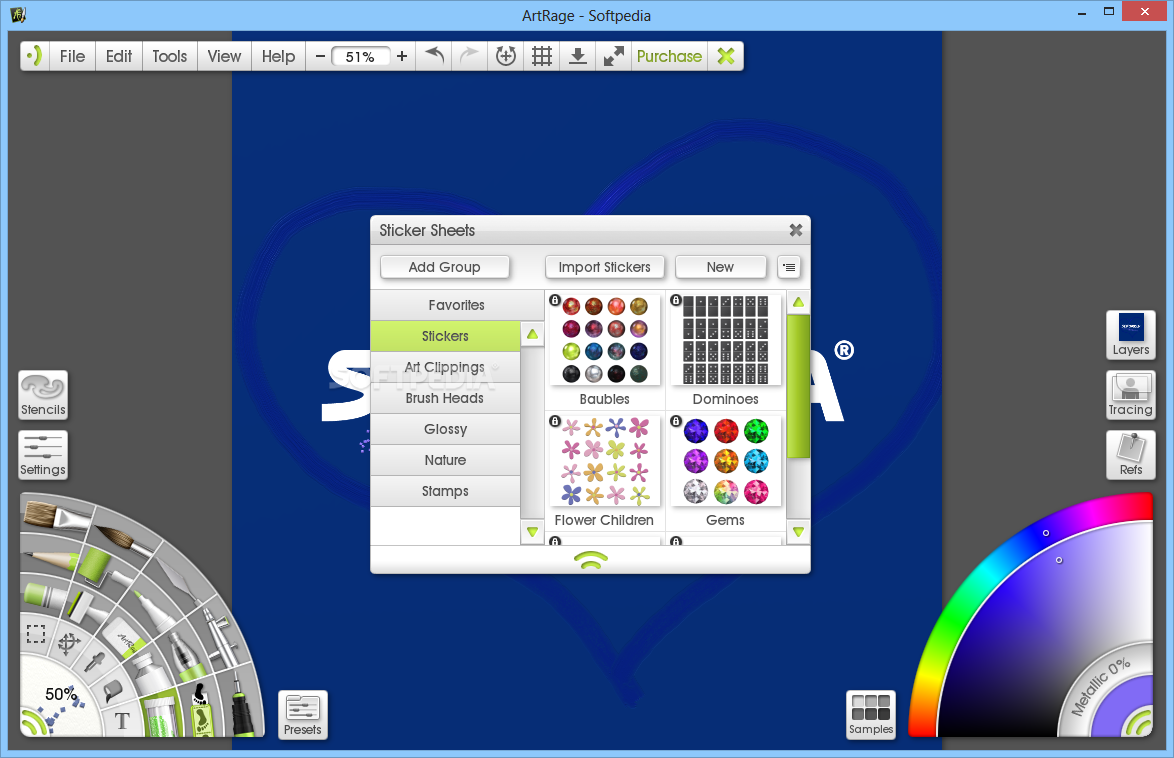Open the View menu
1174x758 pixels.
225,56
